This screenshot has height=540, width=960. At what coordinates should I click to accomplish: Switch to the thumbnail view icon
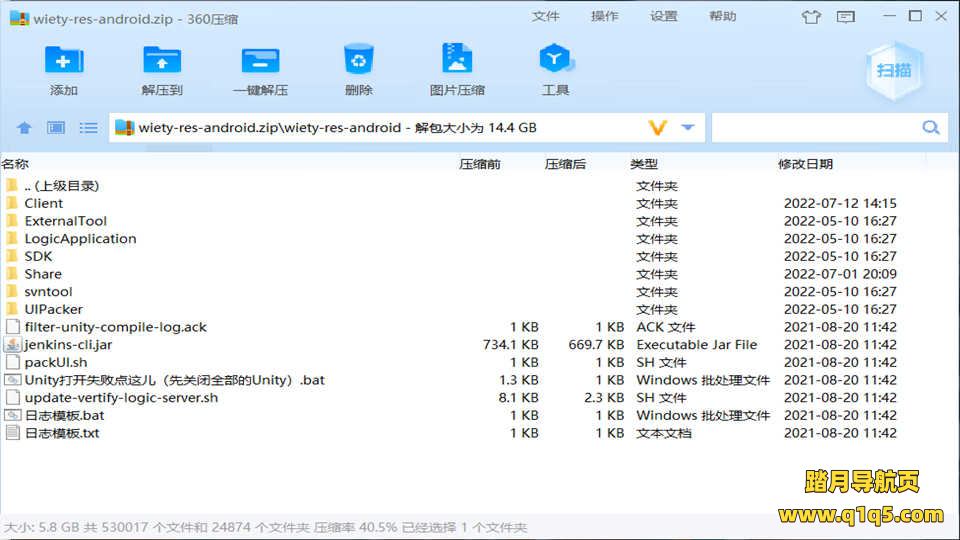click(x=56, y=128)
